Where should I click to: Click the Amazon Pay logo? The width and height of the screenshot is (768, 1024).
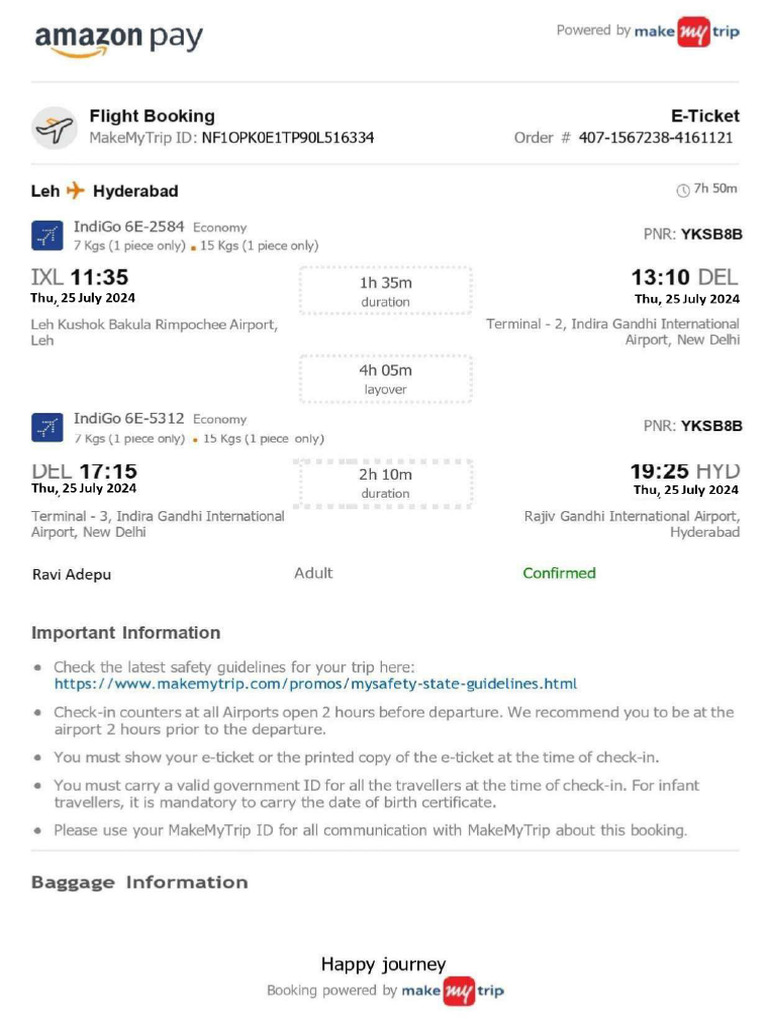119,40
